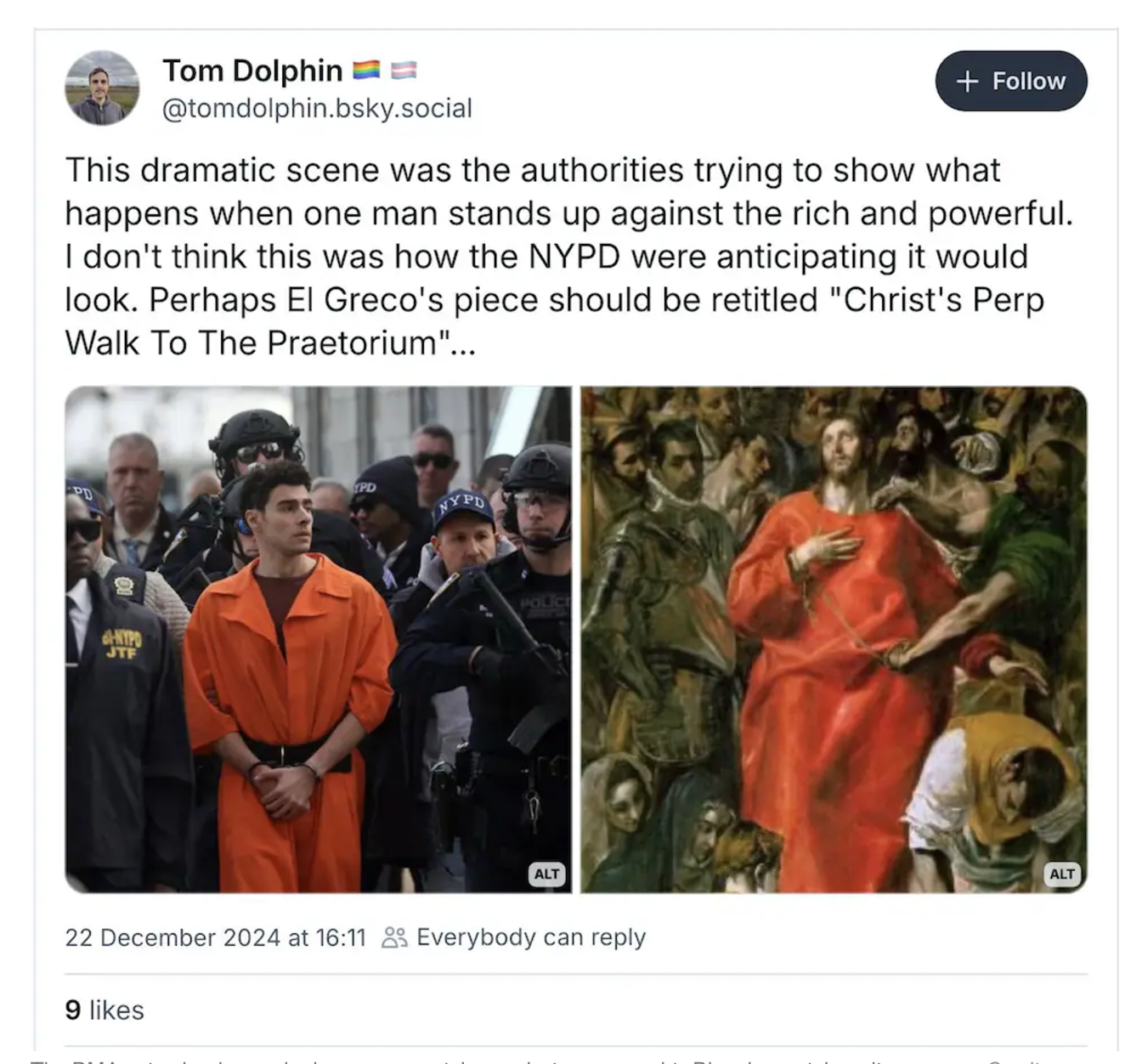Click the 16:11 time in timestamp
This screenshot has height=1064, width=1142.
tap(340, 937)
